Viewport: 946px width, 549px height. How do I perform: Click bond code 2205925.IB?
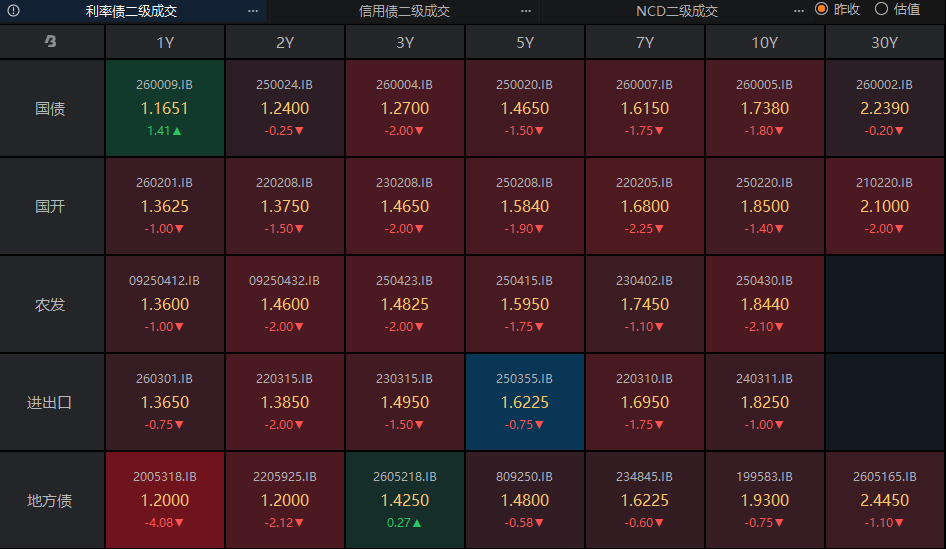(x=285, y=477)
